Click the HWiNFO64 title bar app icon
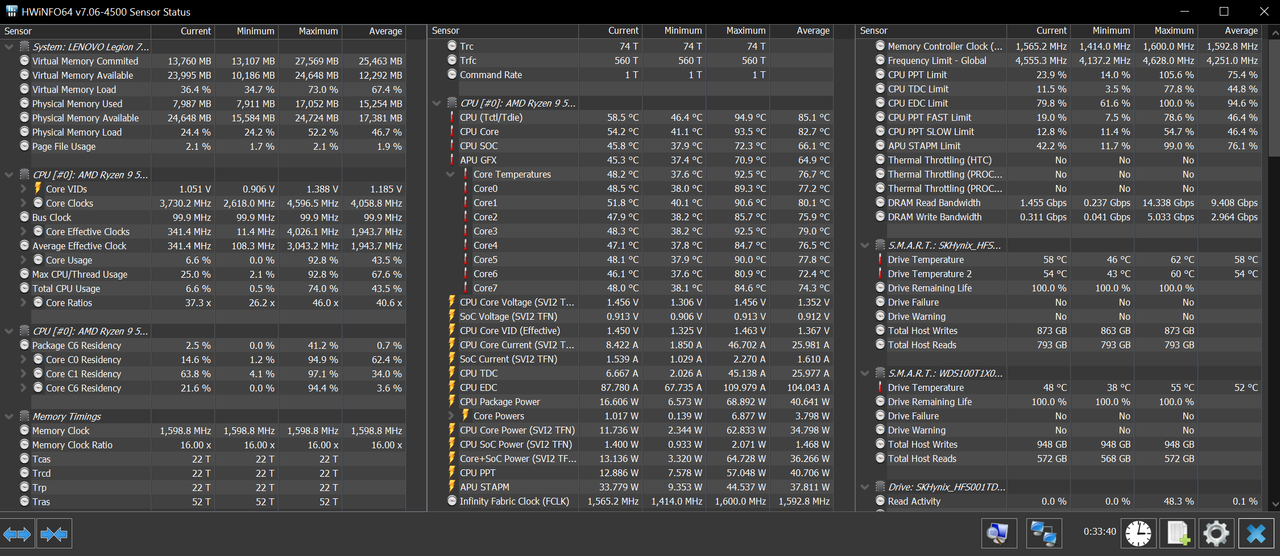Viewport: 1280px width, 556px height. 12,12
